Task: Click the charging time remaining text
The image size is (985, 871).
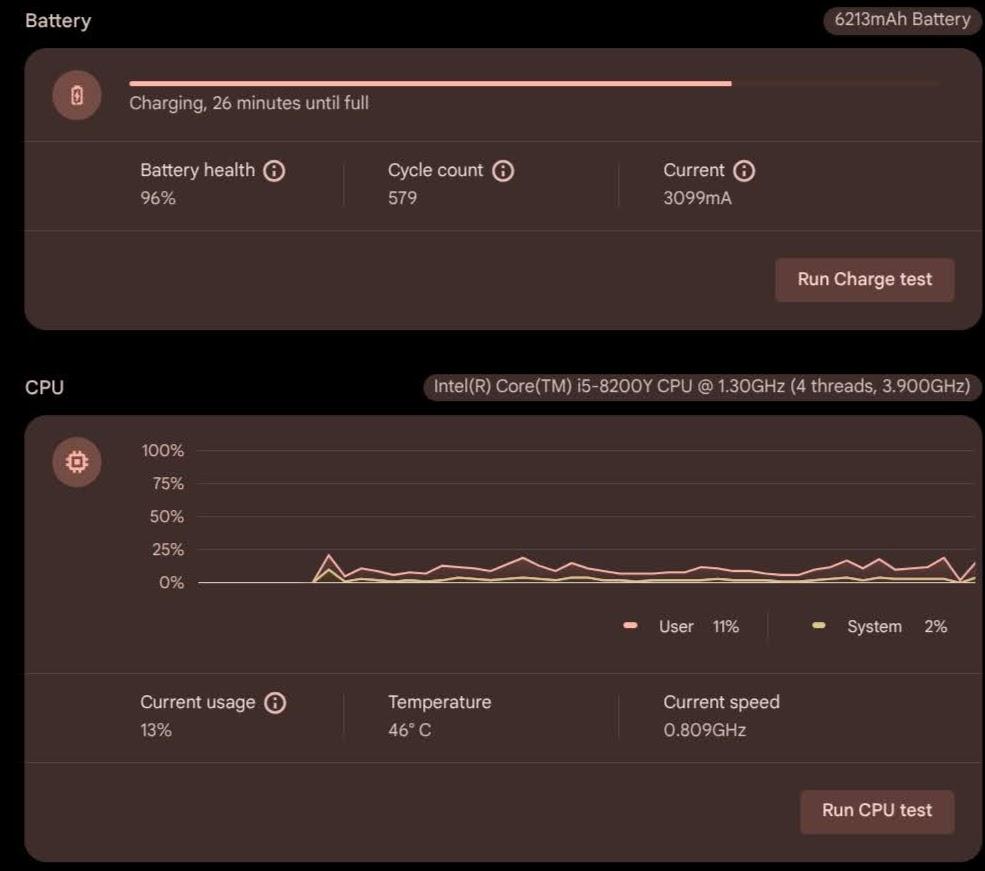Action: (x=249, y=103)
